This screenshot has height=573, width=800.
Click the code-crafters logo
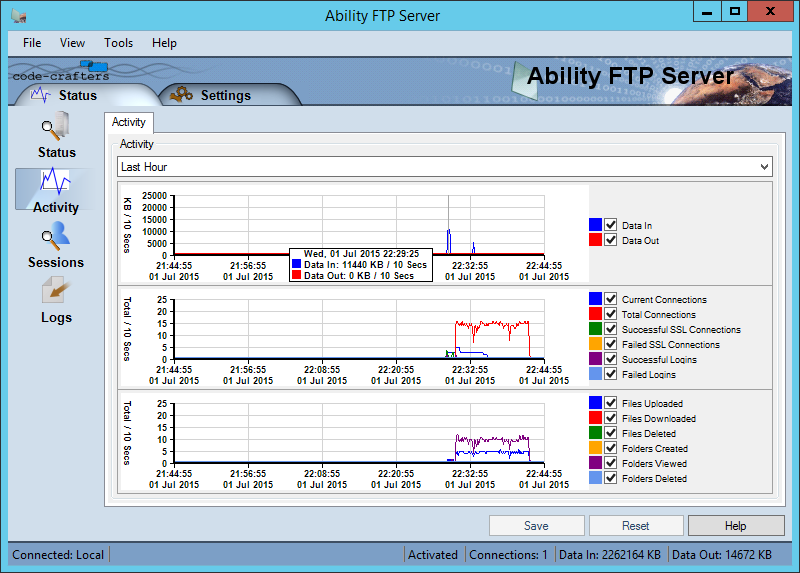[58, 72]
